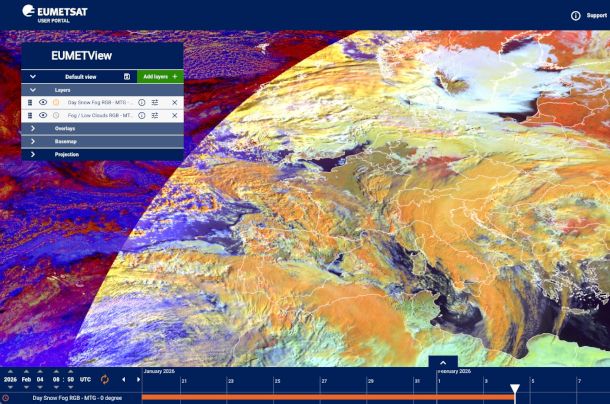
Task: Grab the handle of Fog / Low Clouds layer
Action: point(30,116)
